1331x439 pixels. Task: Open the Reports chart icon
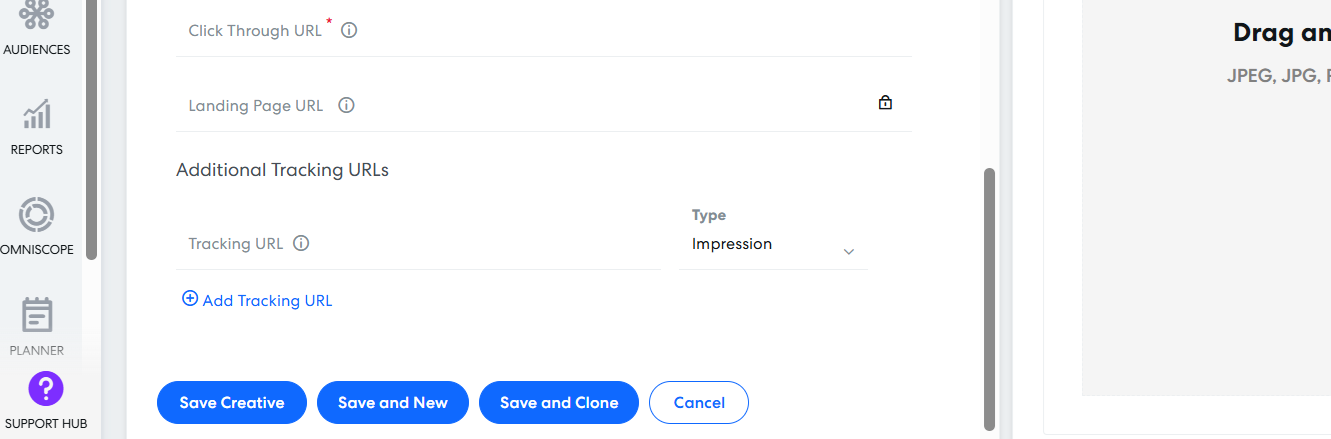click(x=37, y=114)
